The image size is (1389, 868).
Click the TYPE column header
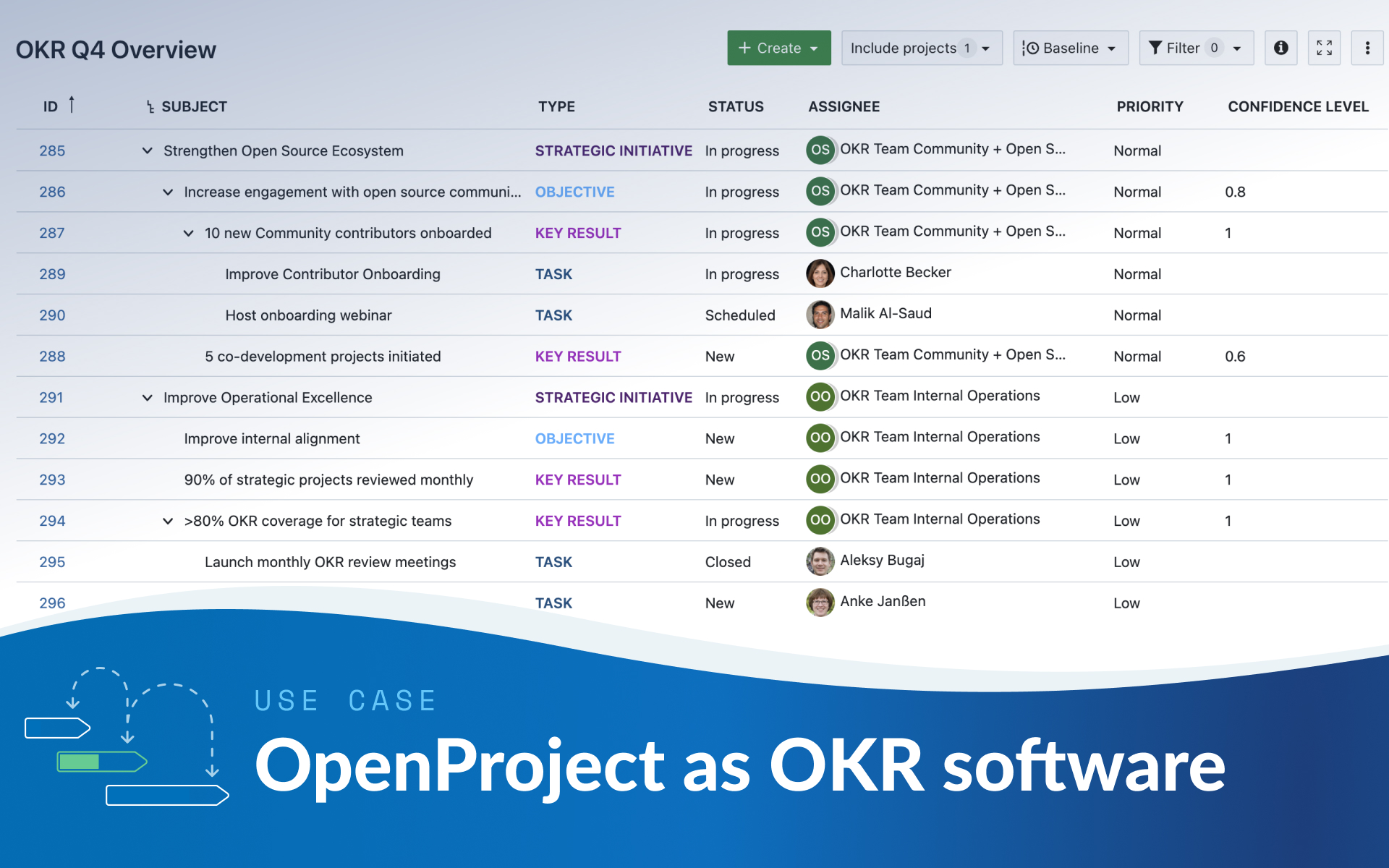click(556, 106)
